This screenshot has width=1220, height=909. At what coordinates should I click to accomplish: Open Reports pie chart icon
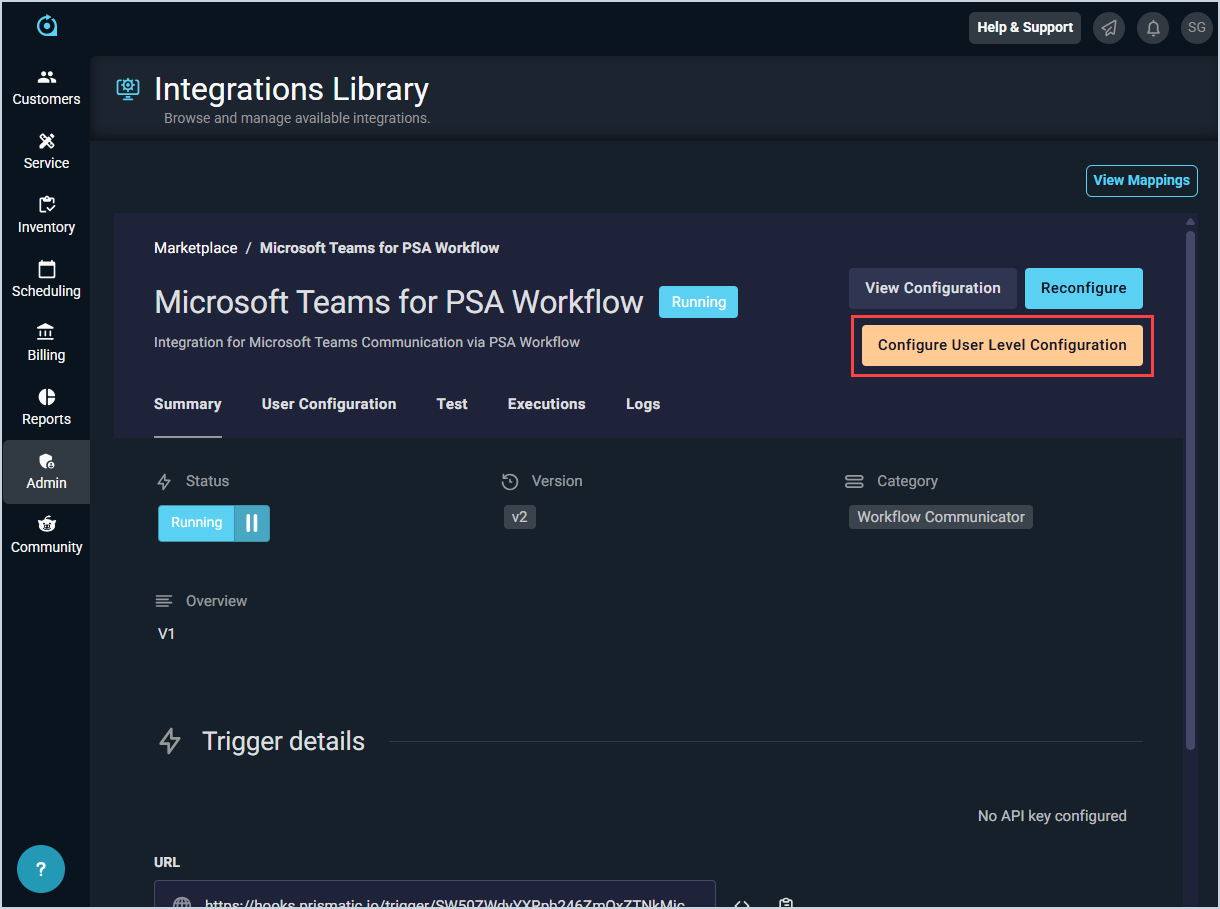click(46, 397)
